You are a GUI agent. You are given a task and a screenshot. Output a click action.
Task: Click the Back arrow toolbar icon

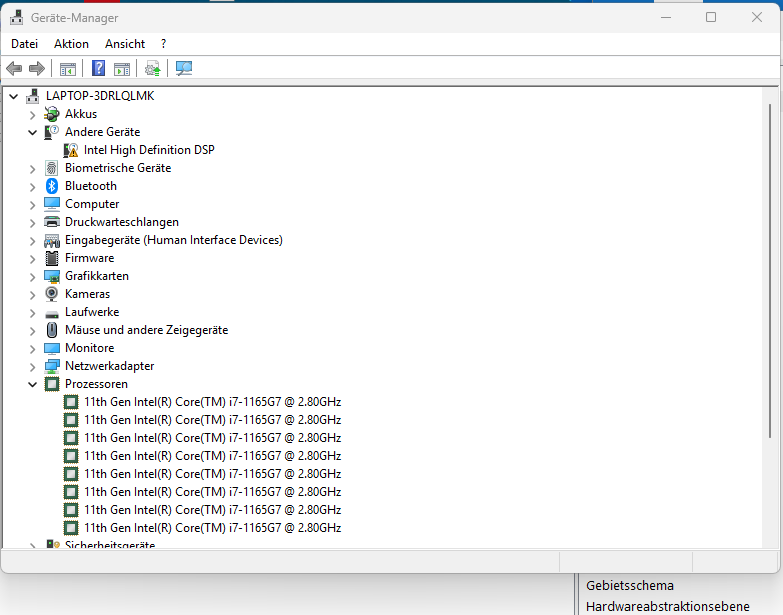14,68
